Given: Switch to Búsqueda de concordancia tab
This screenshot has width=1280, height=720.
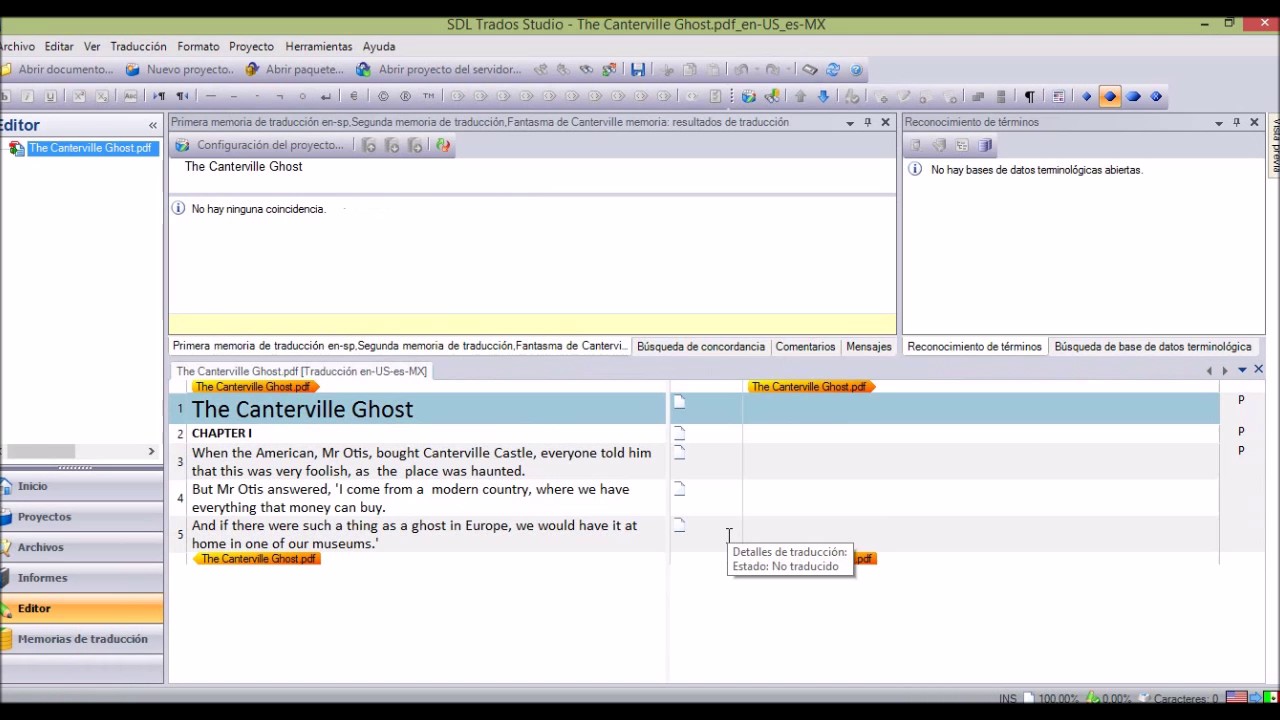Looking at the screenshot, I should [701, 347].
